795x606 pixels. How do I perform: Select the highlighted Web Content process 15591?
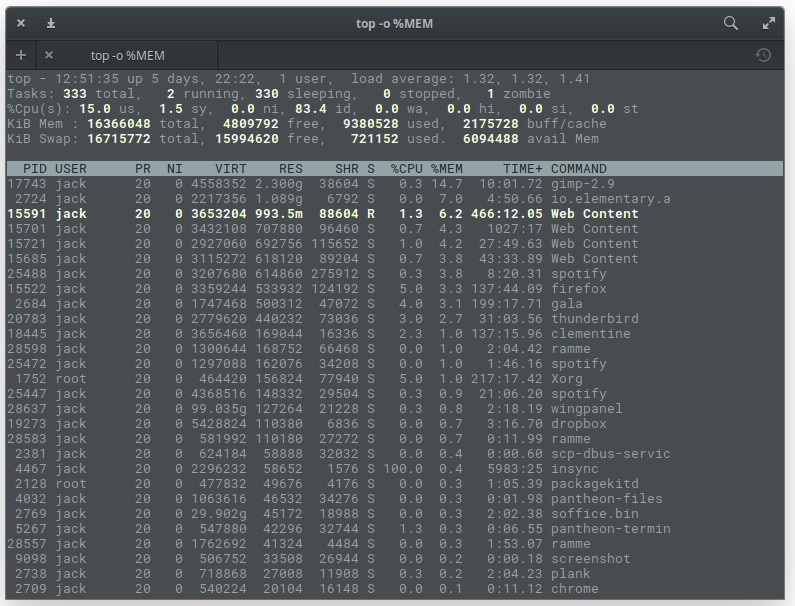click(594, 214)
